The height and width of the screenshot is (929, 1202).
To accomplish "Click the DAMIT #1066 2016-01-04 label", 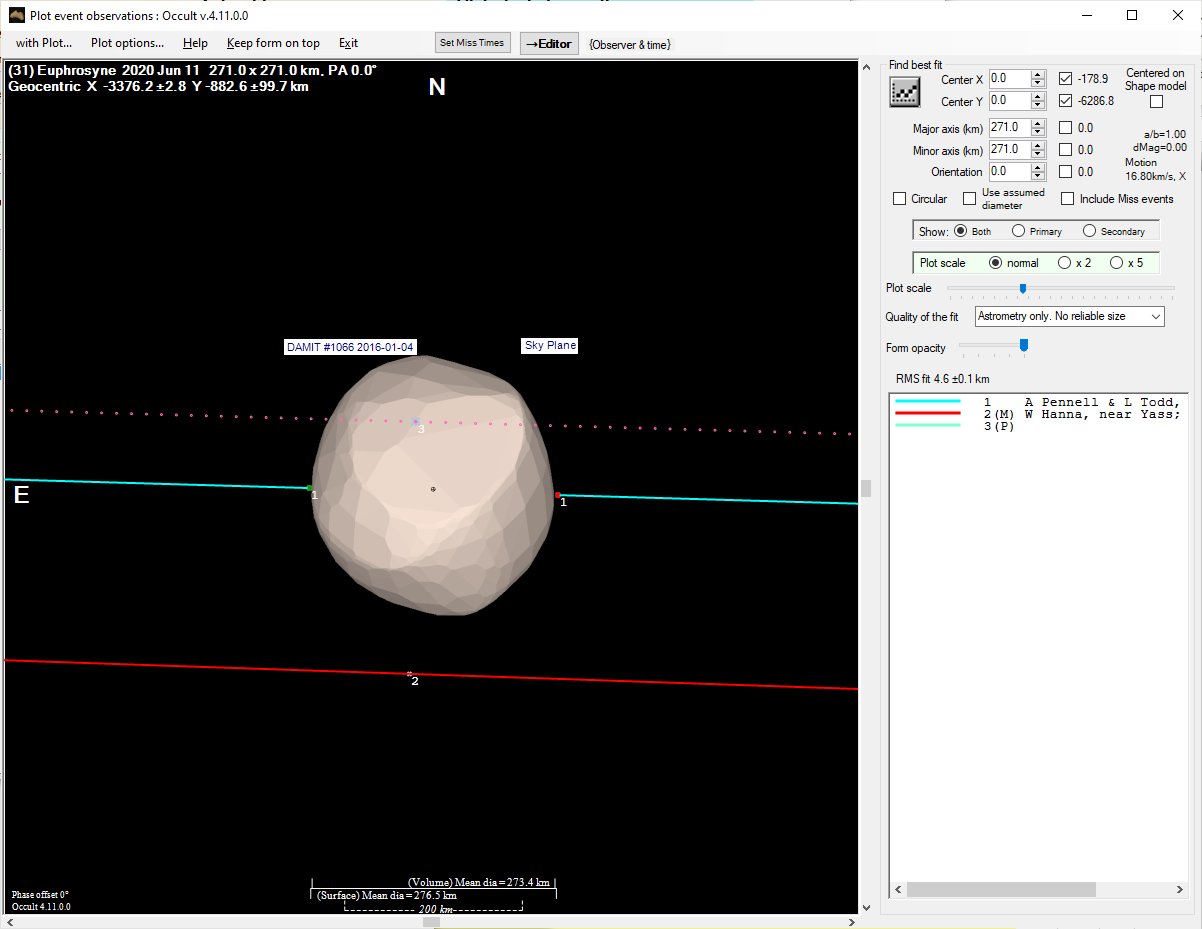I will [x=350, y=347].
